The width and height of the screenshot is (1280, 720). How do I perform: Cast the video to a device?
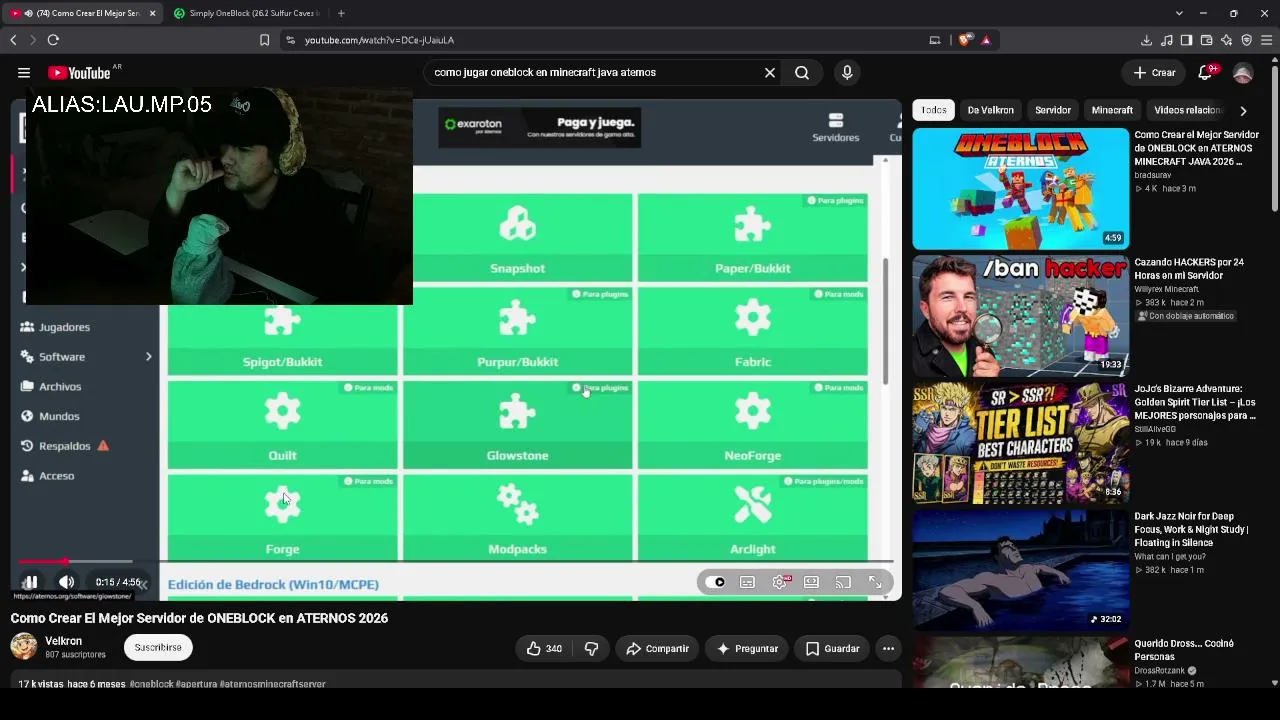tap(843, 582)
